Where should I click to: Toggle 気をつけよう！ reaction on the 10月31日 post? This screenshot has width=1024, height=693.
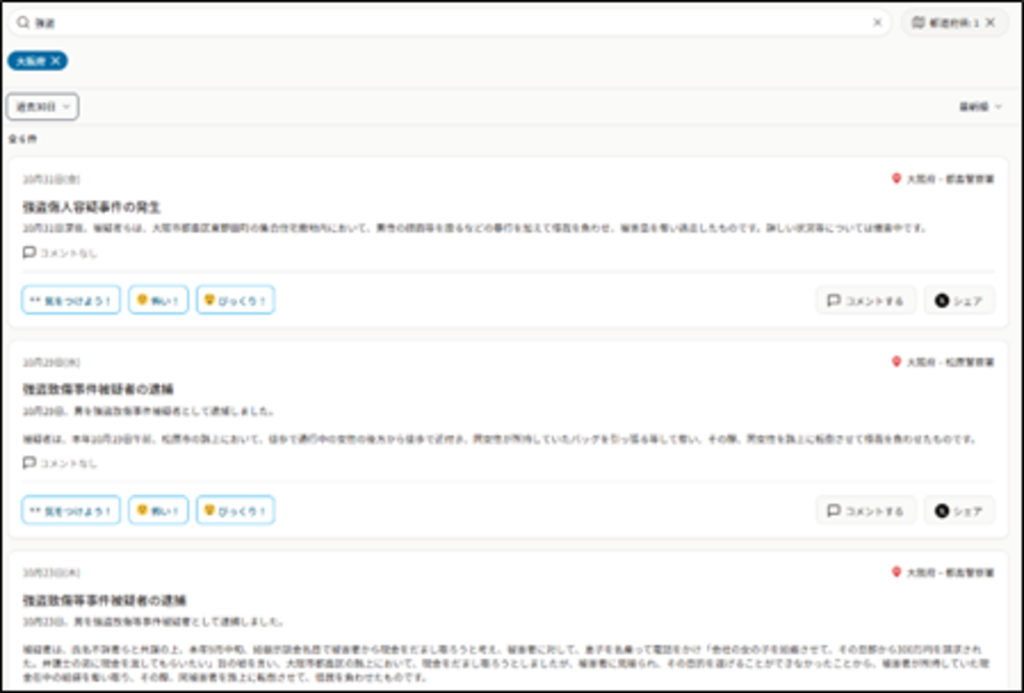[x=71, y=300]
